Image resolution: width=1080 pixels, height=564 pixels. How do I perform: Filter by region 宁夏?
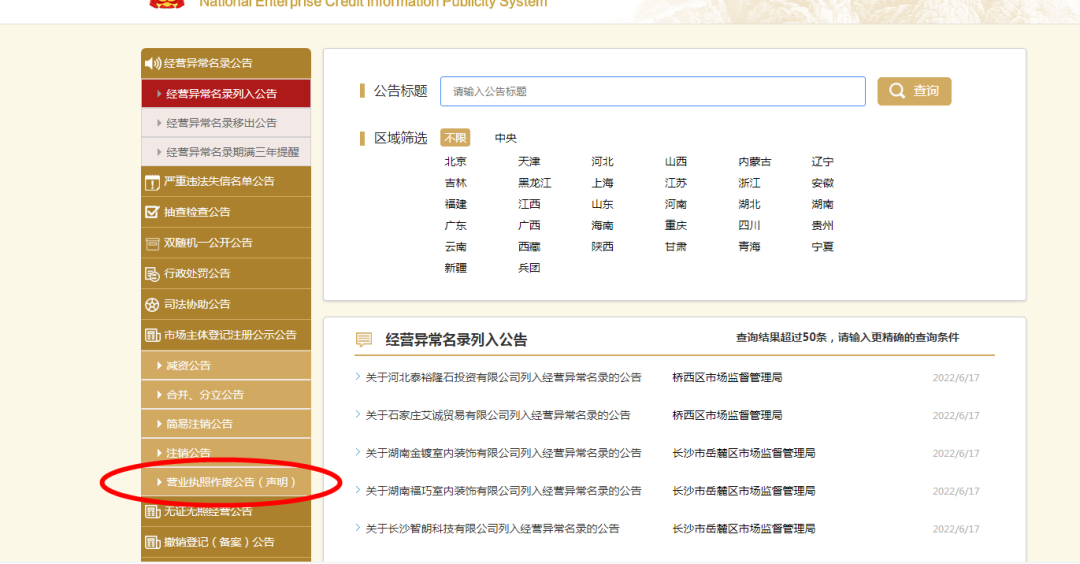[822, 247]
